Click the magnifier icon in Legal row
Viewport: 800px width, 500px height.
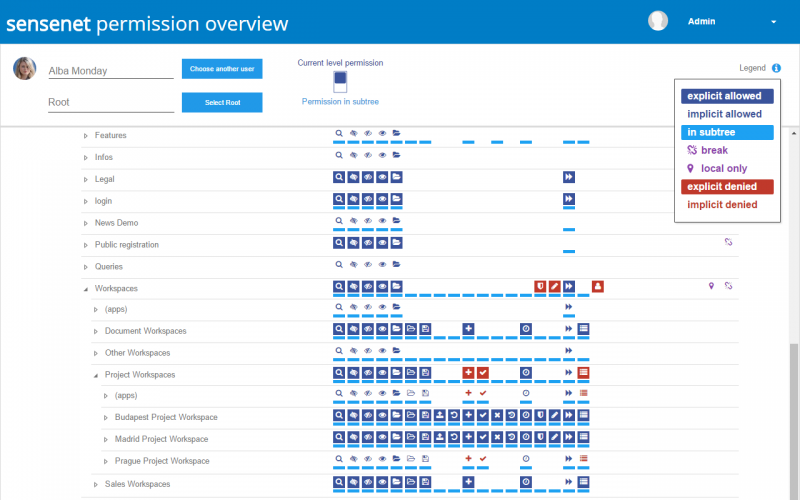[339, 177]
